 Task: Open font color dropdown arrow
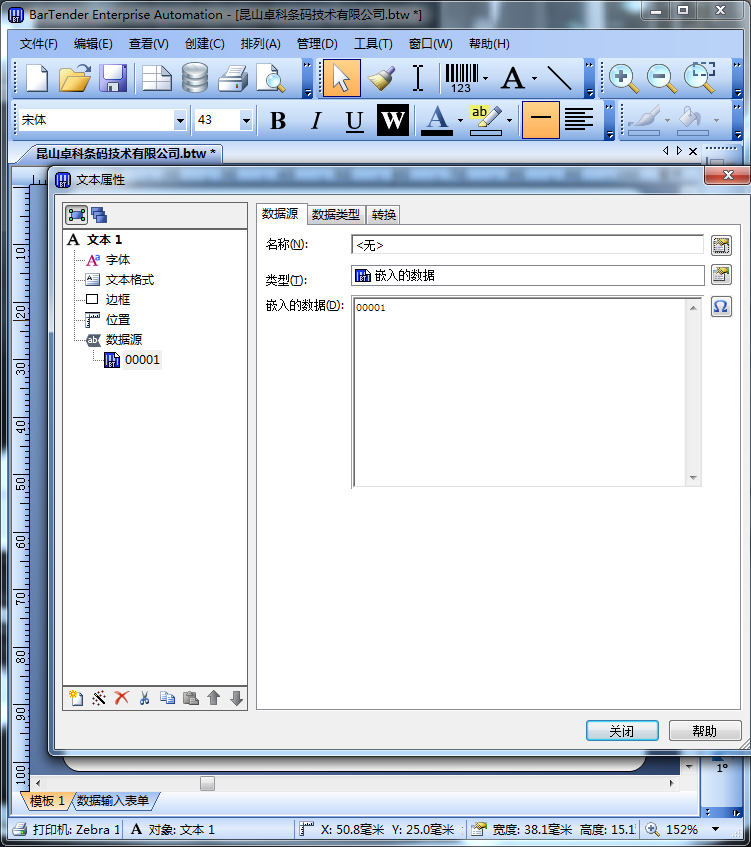click(460, 120)
